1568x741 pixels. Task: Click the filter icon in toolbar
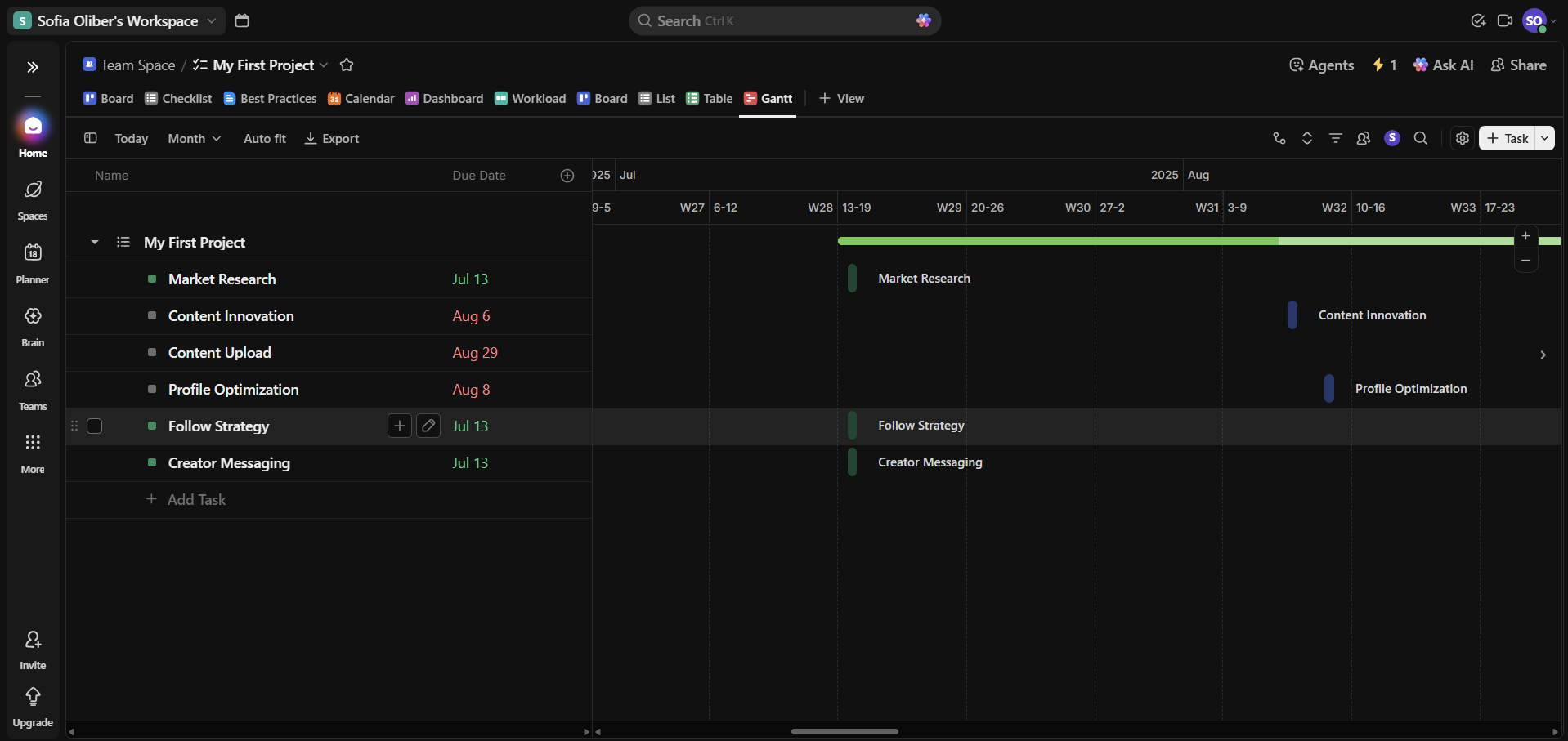1335,138
